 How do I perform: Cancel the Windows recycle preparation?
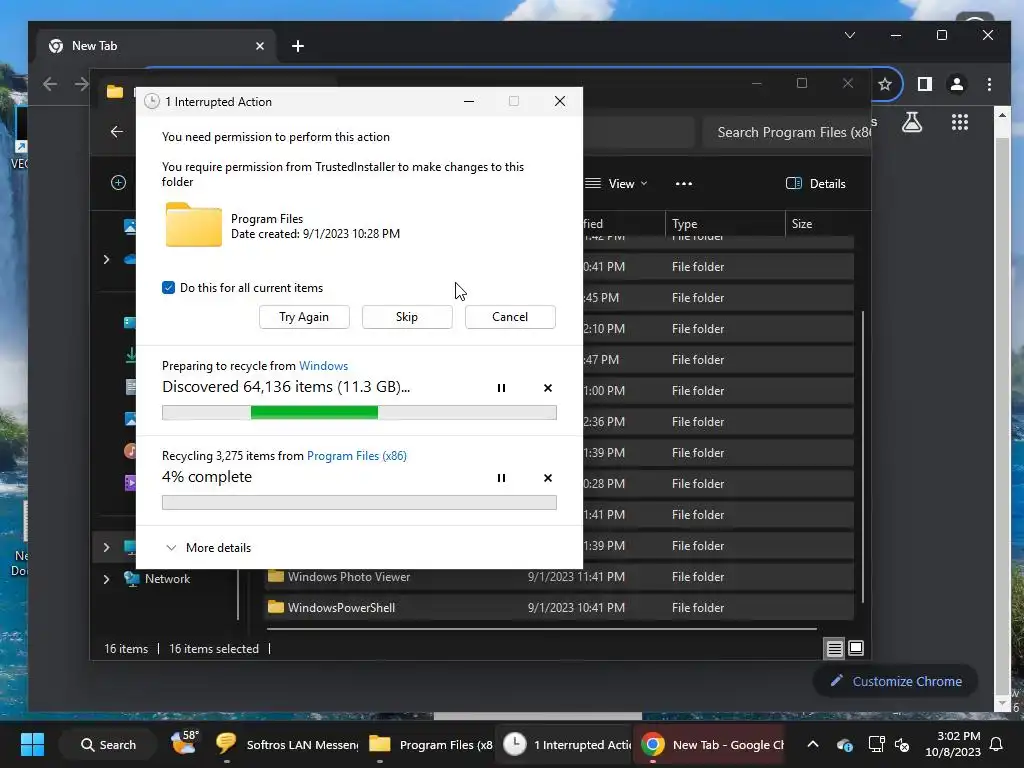(x=548, y=388)
